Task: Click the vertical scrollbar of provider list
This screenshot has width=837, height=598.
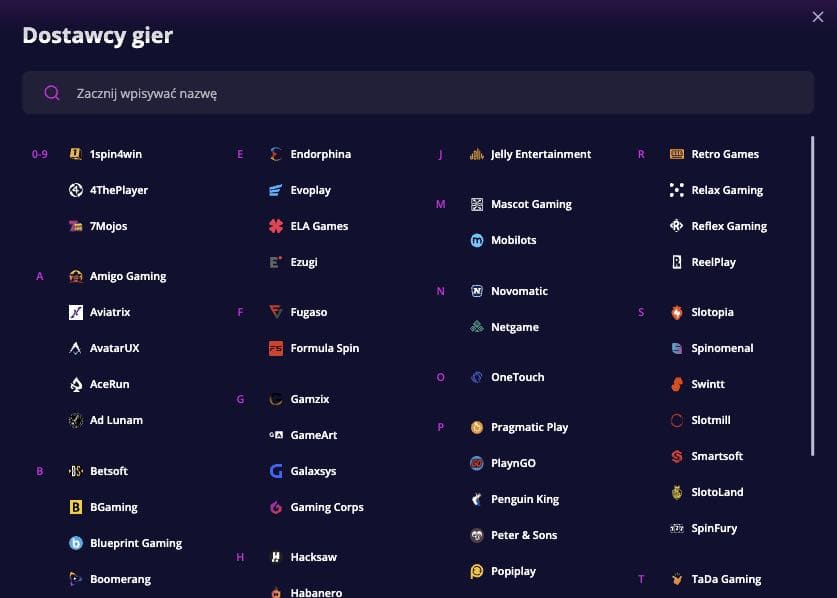Action: (812, 300)
